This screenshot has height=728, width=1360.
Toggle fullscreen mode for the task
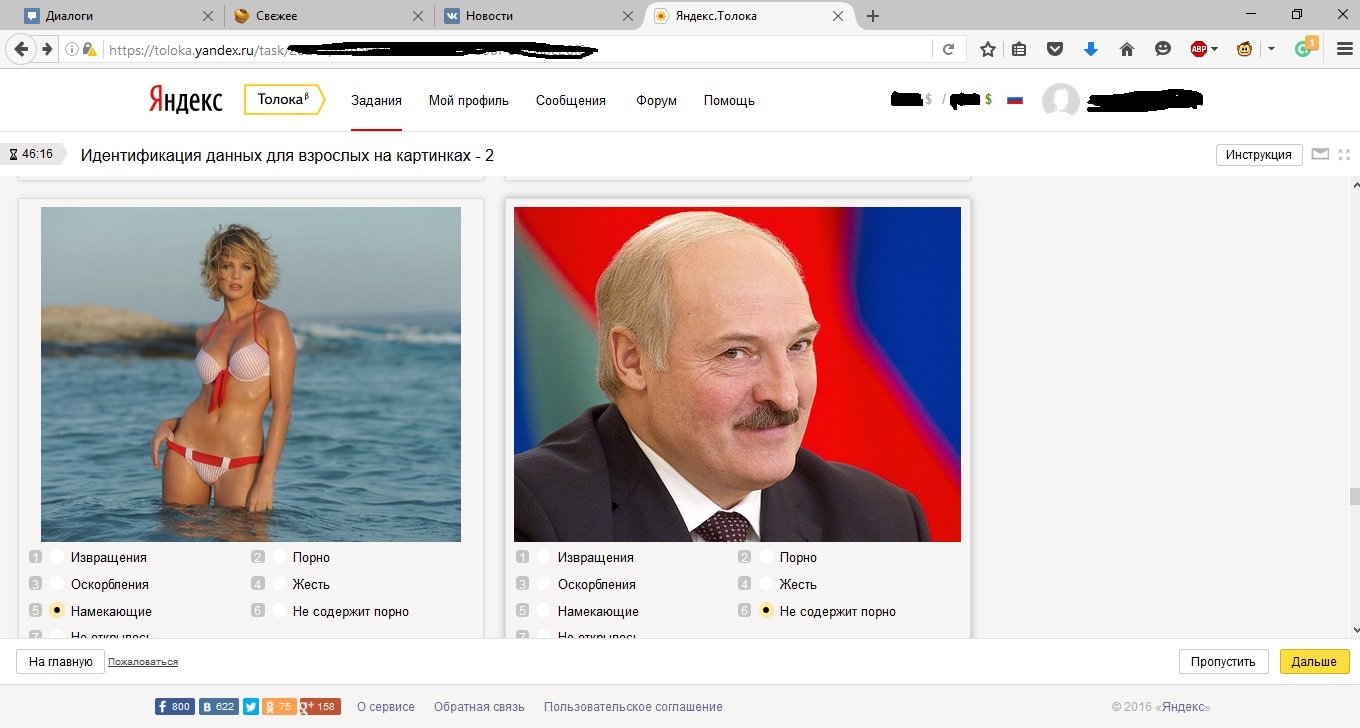tap(1344, 154)
